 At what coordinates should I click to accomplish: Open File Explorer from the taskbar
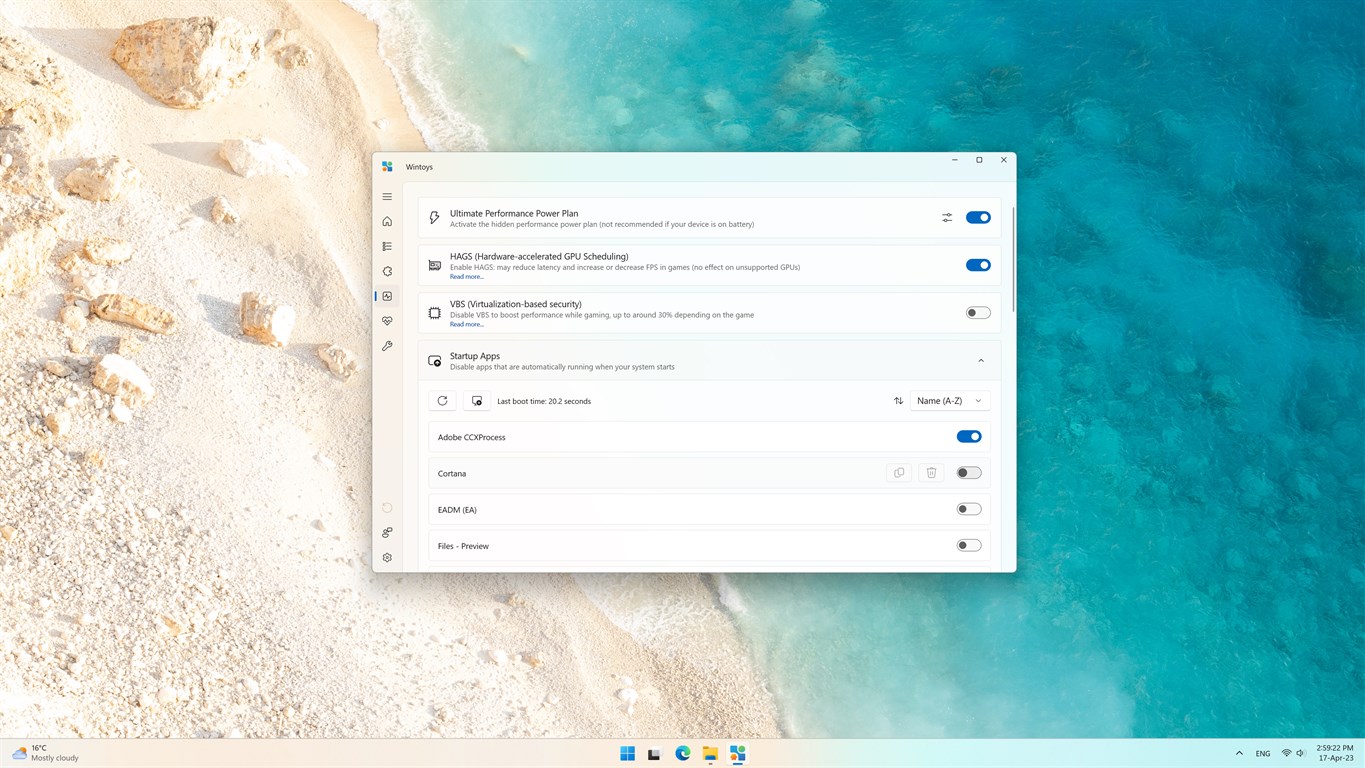tap(710, 754)
